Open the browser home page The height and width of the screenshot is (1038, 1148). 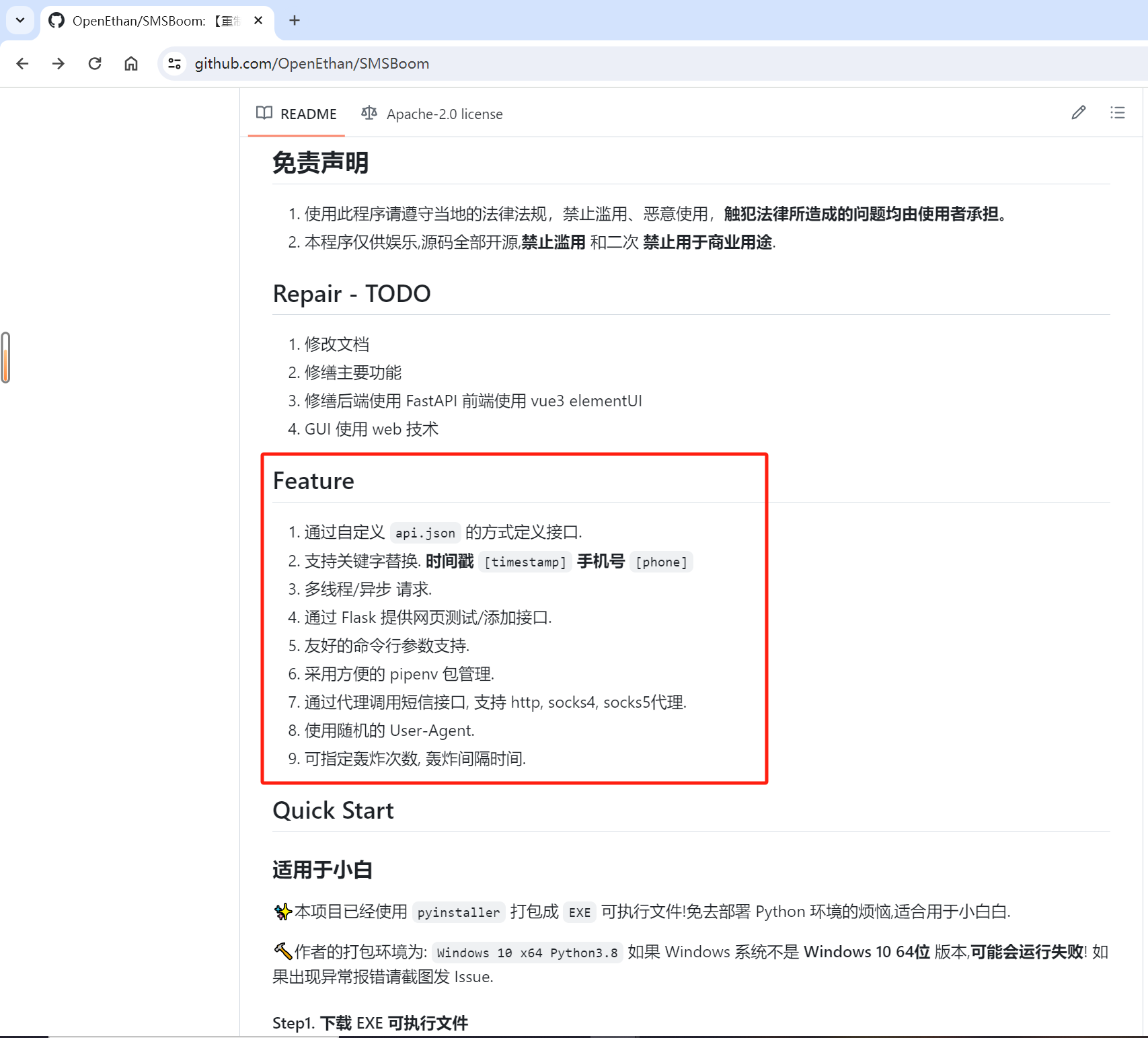pos(131,63)
